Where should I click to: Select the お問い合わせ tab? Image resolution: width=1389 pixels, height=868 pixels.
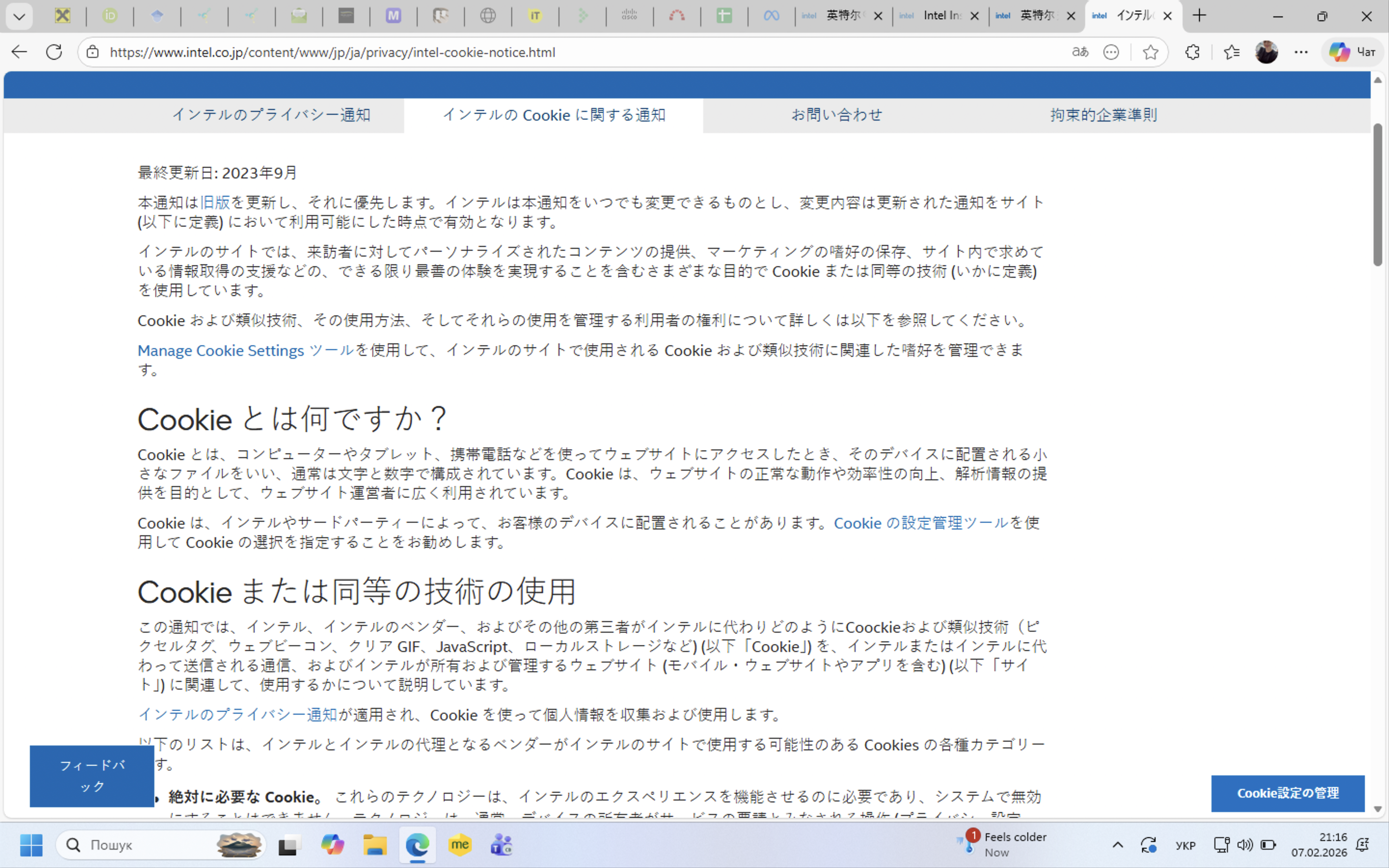(x=836, y=115)
